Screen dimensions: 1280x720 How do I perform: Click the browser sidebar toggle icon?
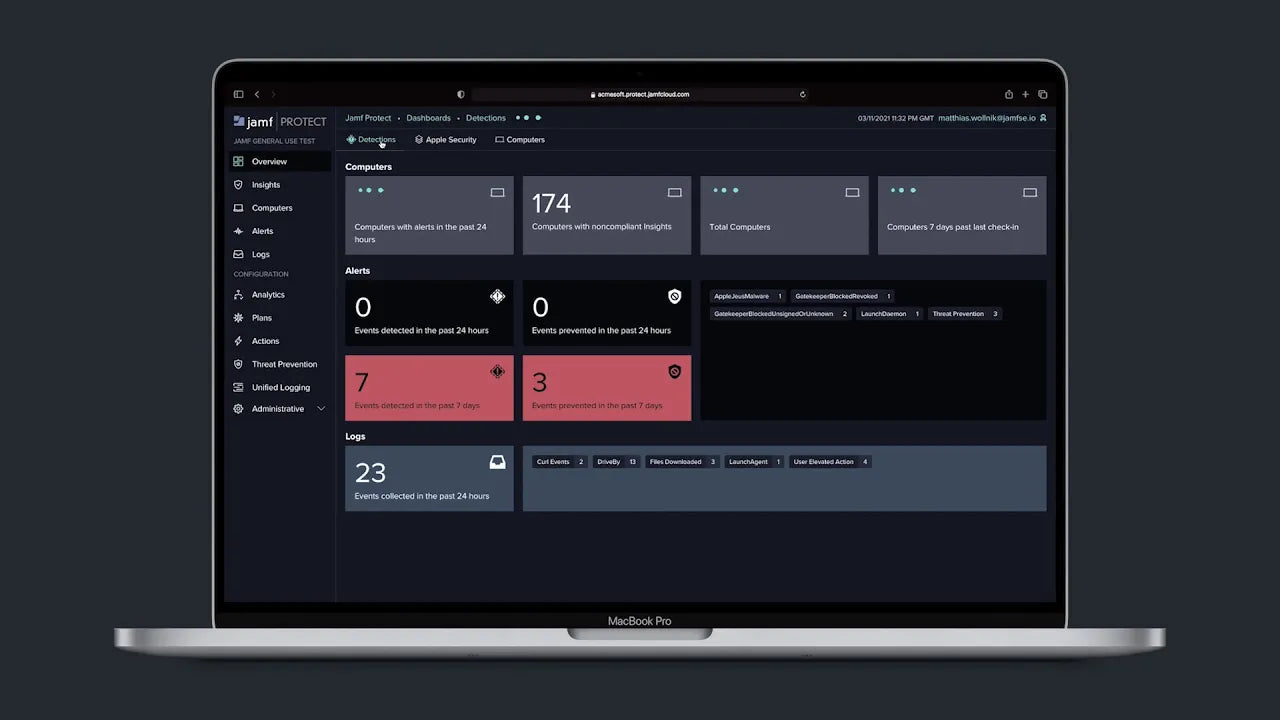[x=238, y=94]
